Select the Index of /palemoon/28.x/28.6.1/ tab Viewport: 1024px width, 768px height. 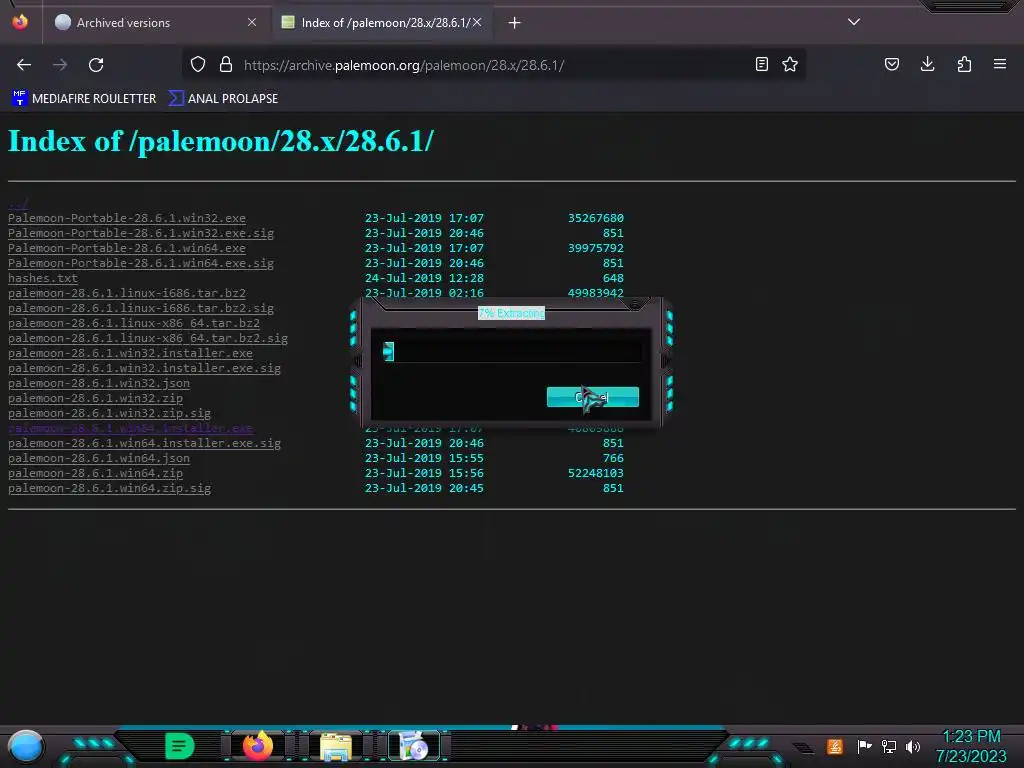point(385,23)
